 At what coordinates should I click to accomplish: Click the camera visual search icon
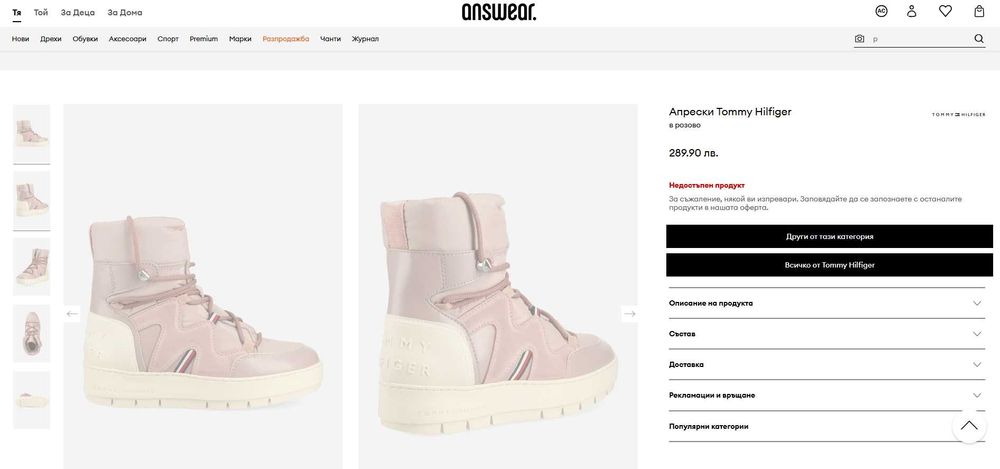(x=859, y=39)
